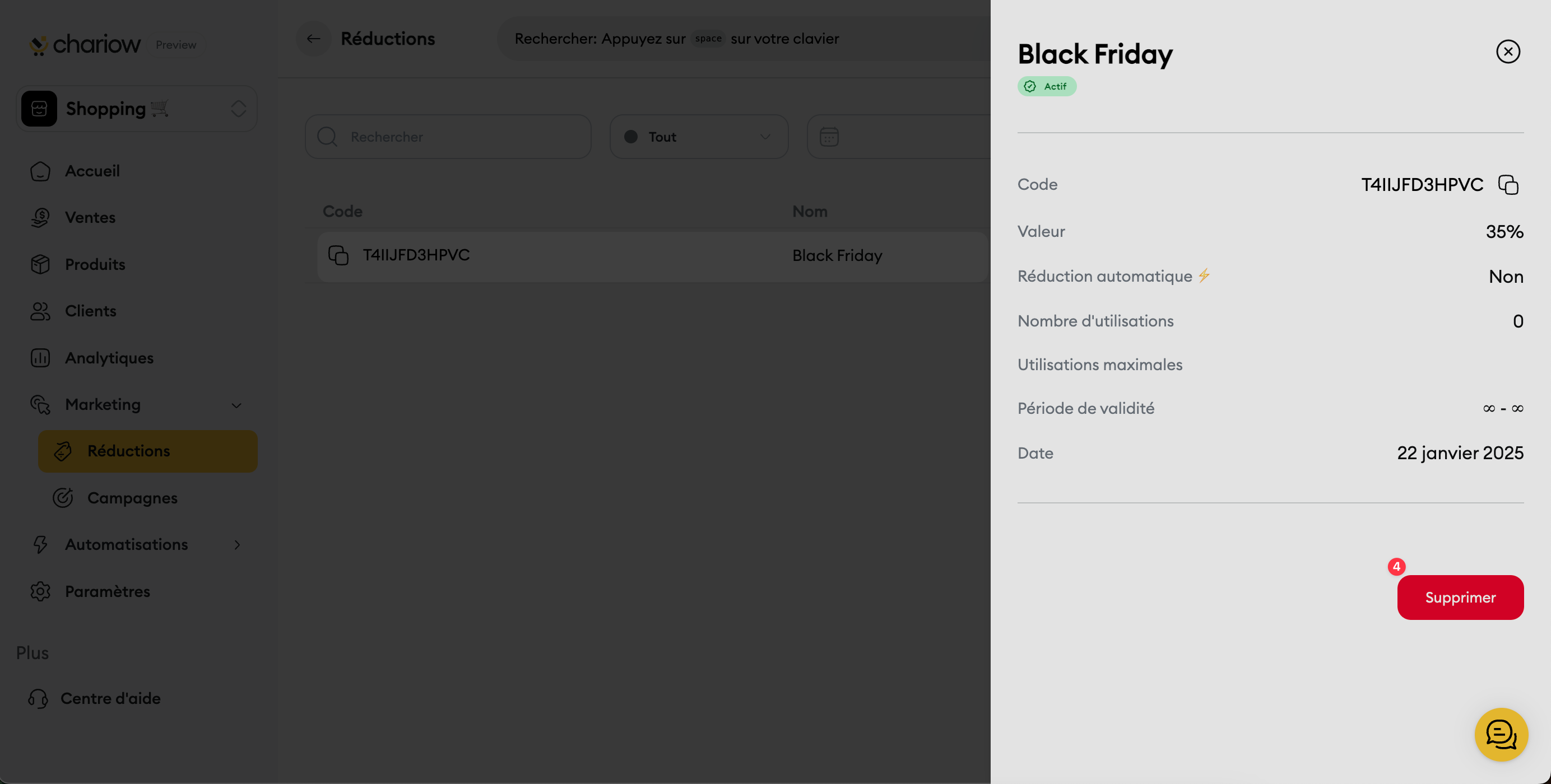
Task: Click the Réduction automatique Non value
Action: [x=1506, y=277]
